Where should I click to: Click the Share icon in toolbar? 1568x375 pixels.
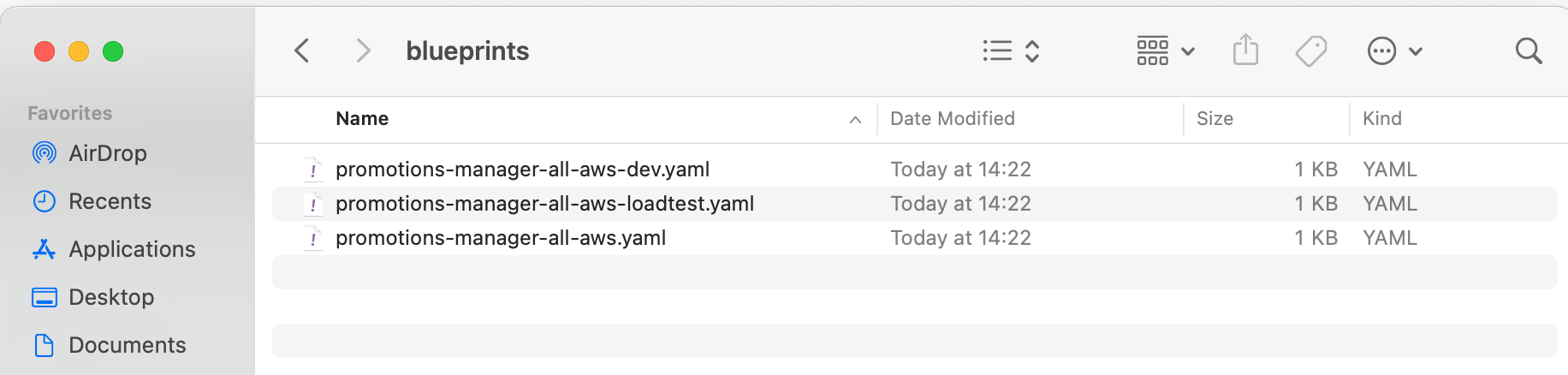(x=1245, y=51)
